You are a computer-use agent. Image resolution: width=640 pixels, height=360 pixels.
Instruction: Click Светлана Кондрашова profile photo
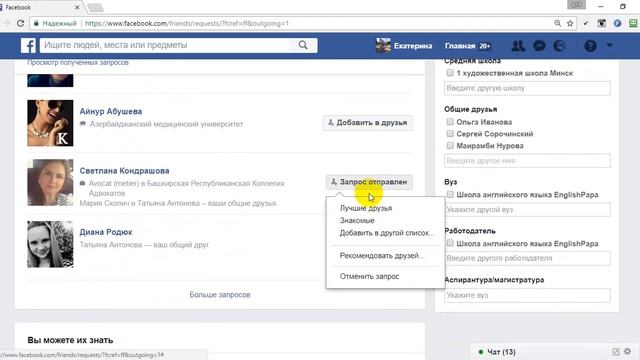(50, 182)
